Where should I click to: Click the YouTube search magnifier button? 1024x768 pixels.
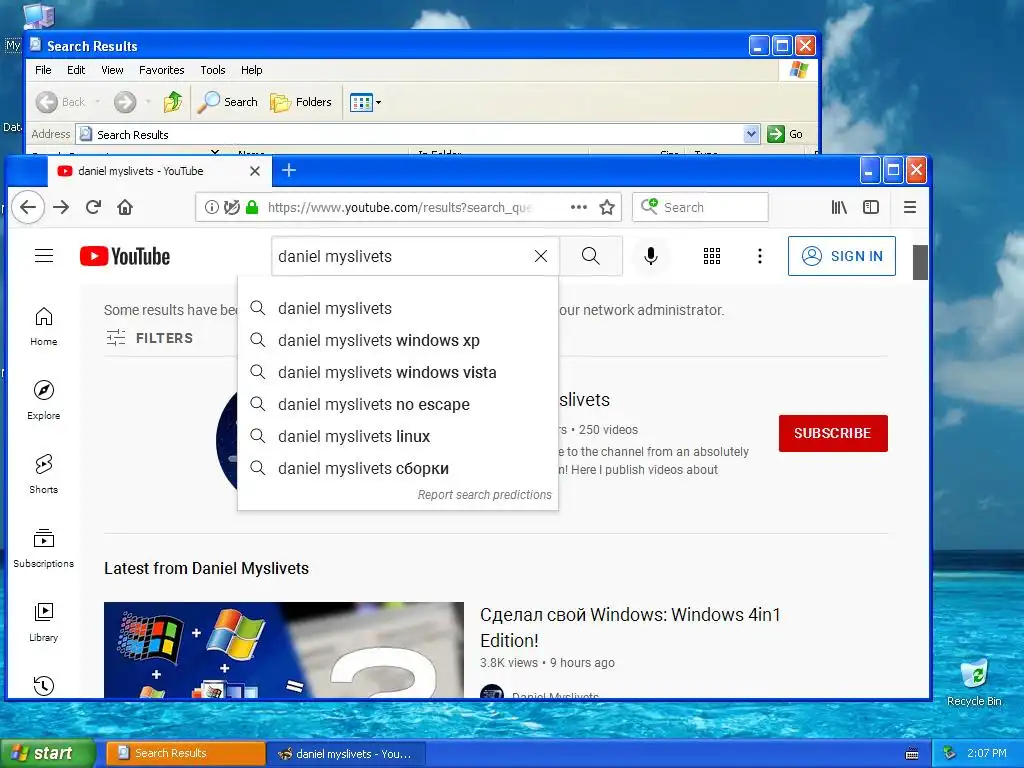tap(590, 256)
